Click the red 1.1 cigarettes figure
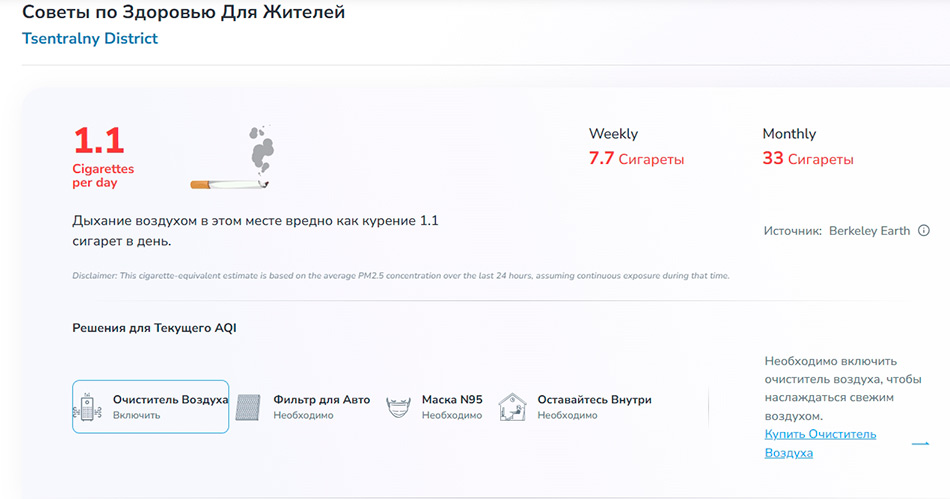 [99, 141]
